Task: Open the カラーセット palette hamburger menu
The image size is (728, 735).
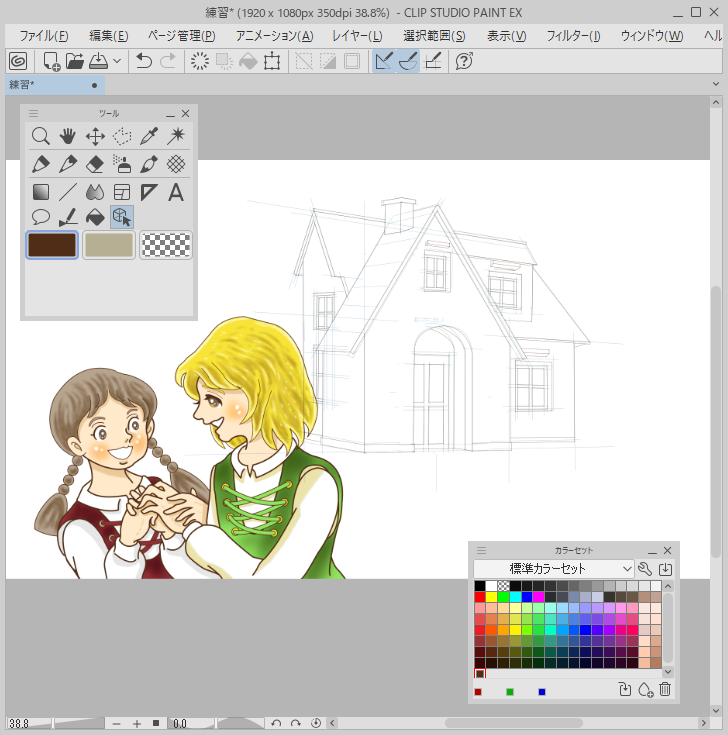Action: tap(481, 550)
